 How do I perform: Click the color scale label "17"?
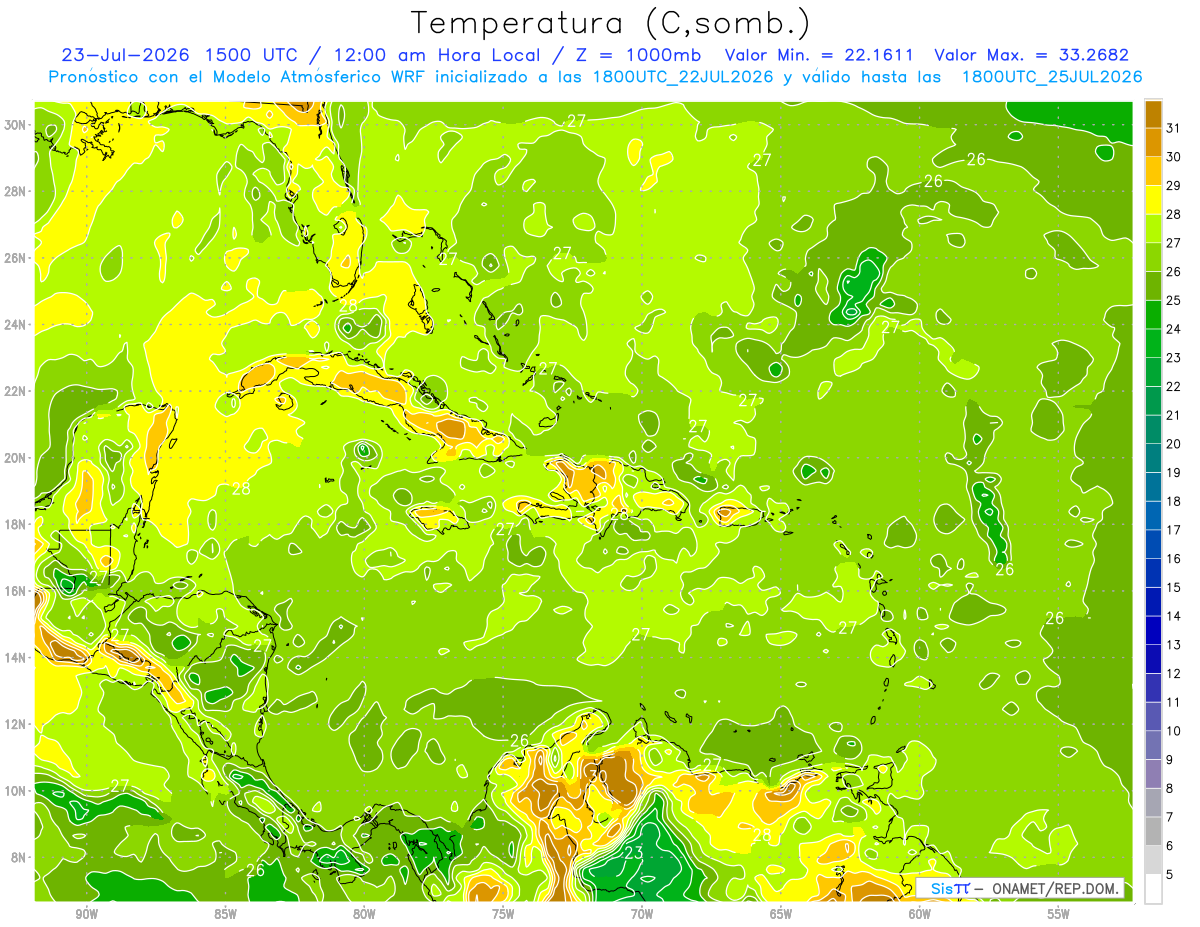click(x=1173, y=530)
